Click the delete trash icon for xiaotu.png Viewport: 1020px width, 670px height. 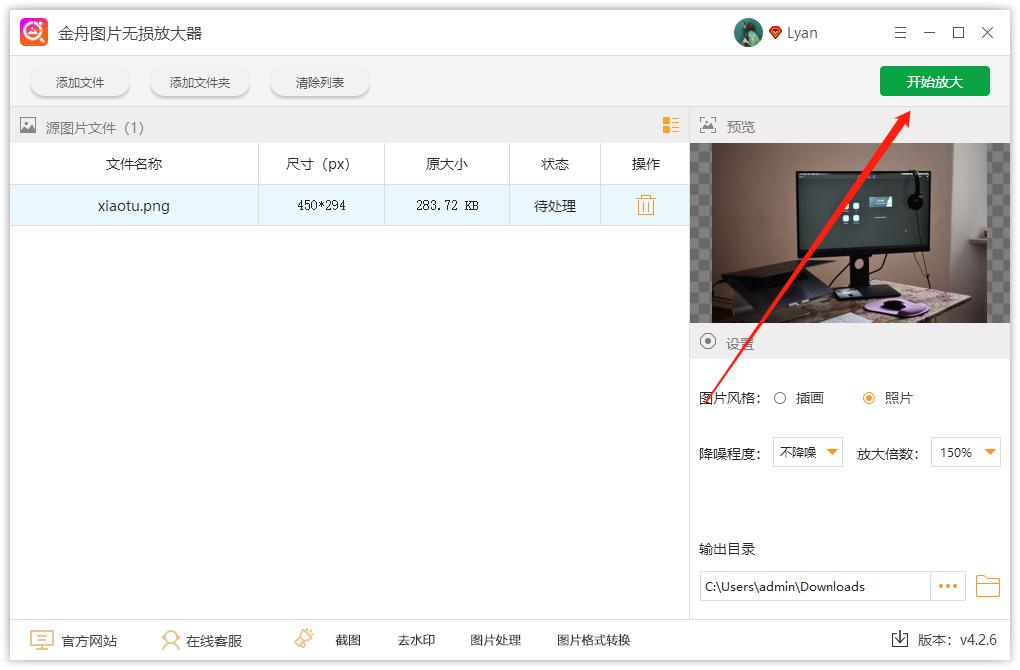(x=645, y=205)
